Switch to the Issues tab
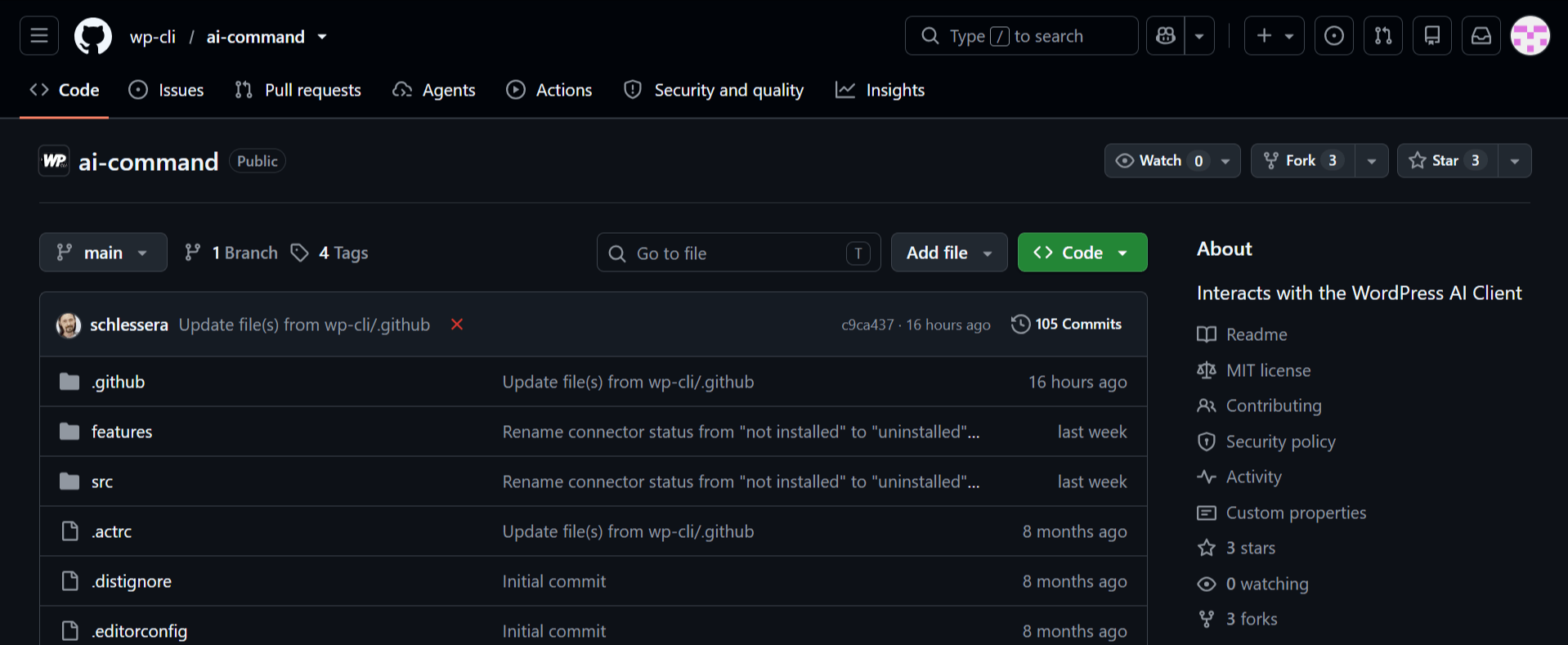 pos(166,90)
